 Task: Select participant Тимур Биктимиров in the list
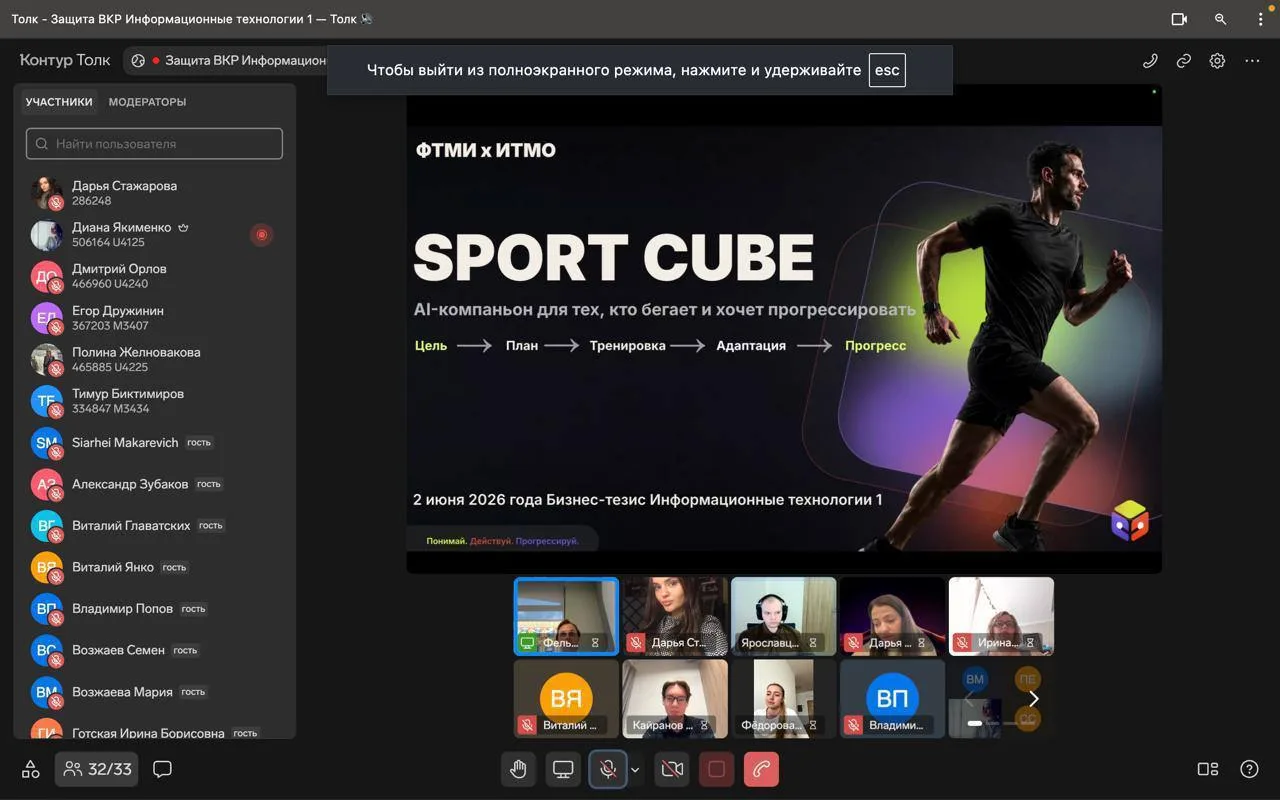[154, 401]
